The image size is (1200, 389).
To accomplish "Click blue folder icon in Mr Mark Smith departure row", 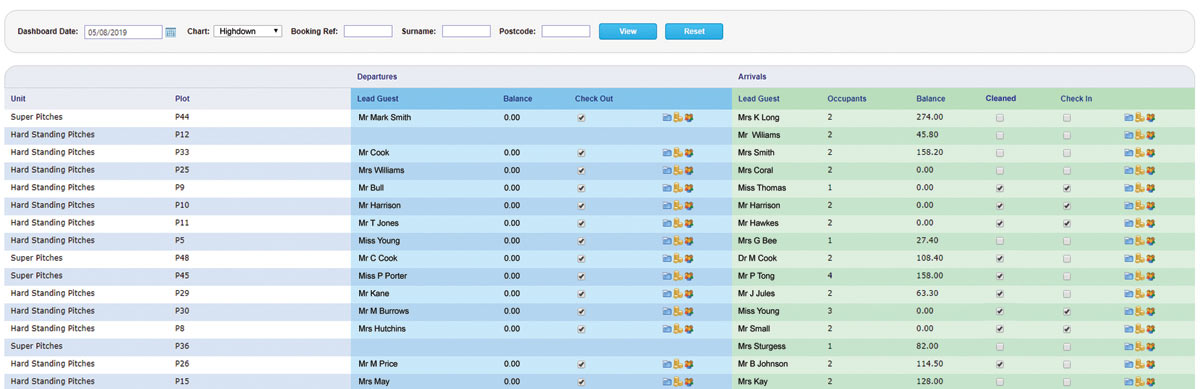I will coord(667,118).
